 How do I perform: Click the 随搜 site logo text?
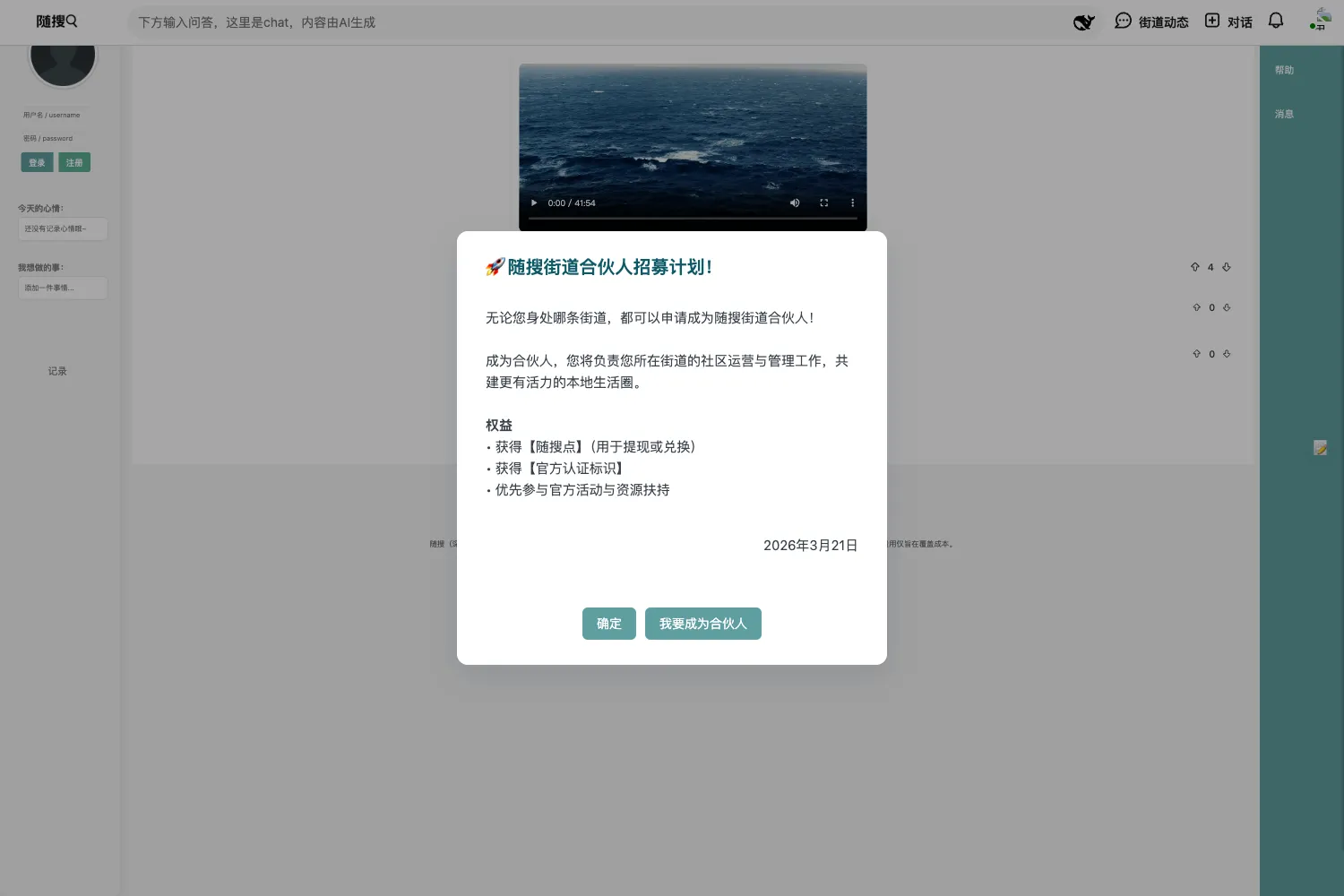point(50,21)
